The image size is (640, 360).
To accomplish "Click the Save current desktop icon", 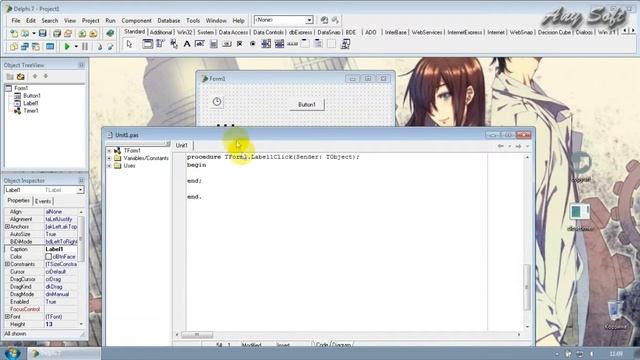I will click(324, 20).
